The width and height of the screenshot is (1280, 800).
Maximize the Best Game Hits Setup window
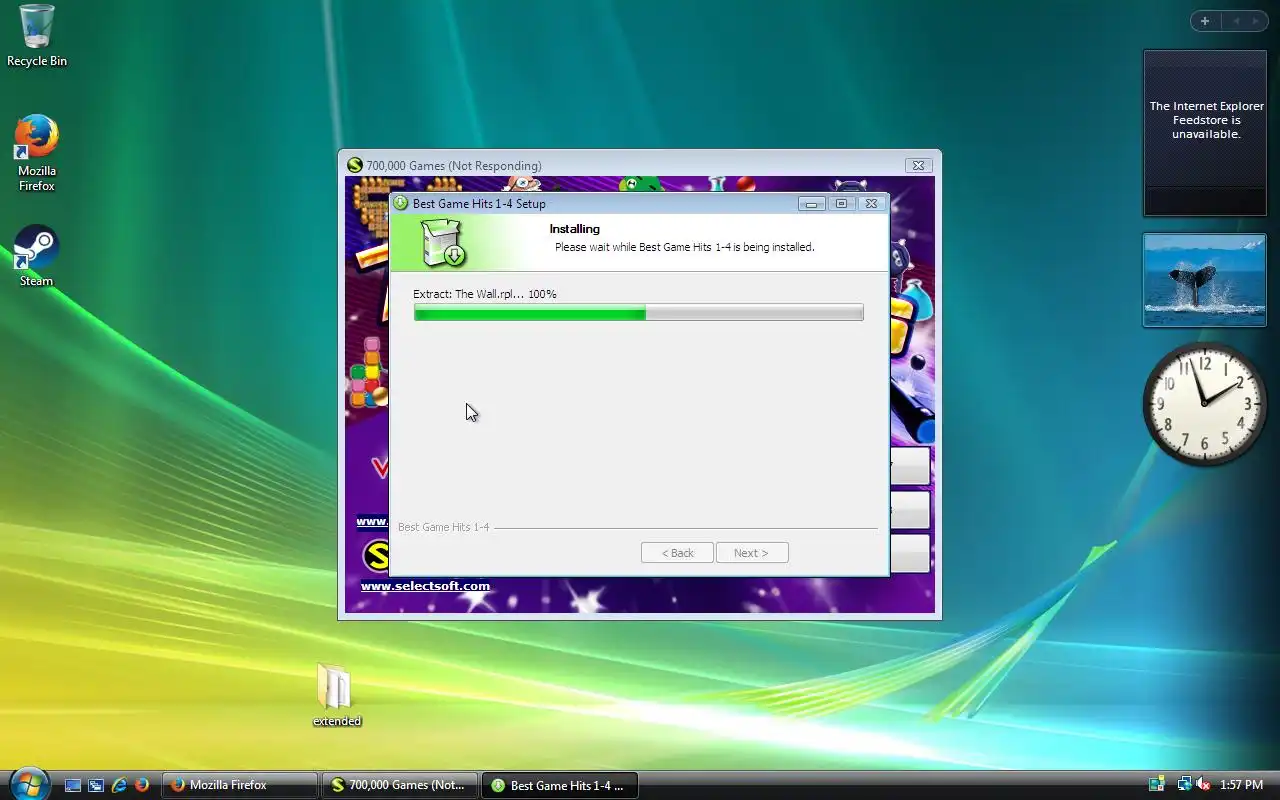coord(841,204)
